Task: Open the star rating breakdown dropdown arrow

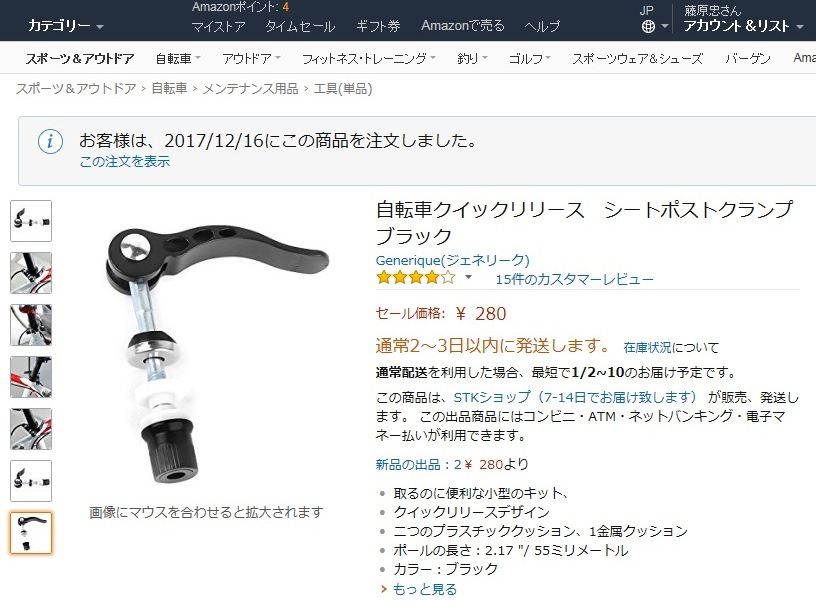Action: (x=468, y=277)
